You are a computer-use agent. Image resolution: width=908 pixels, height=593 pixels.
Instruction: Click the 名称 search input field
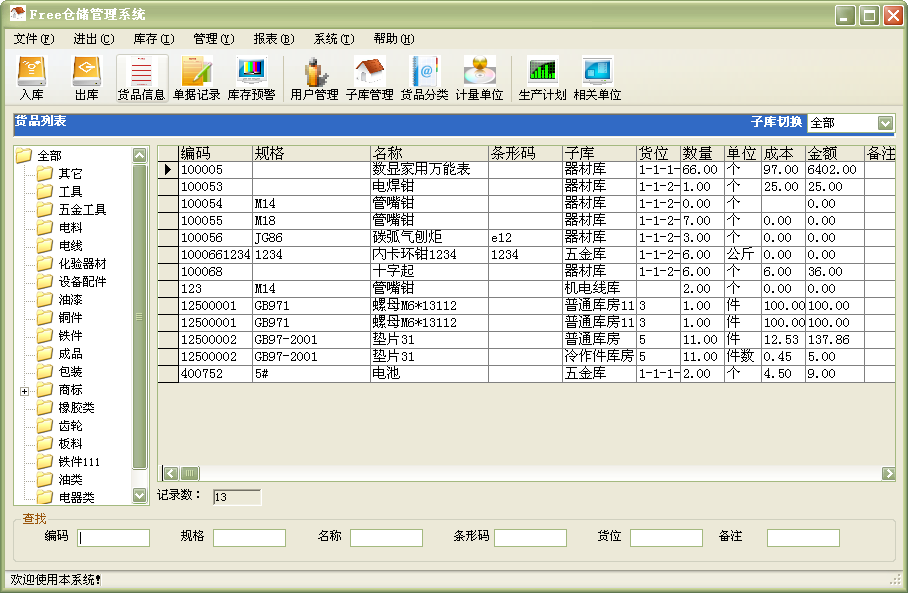(386, 538)
